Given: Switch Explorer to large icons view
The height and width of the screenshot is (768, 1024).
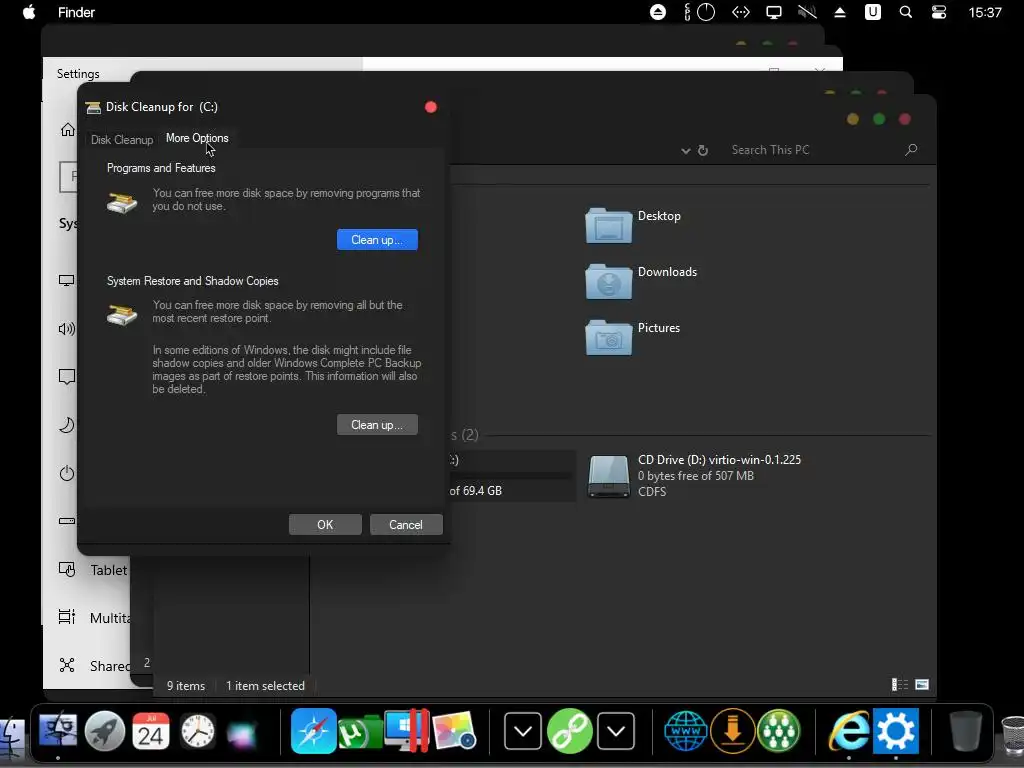Looking at the screenshot, I should pos(922,684).
